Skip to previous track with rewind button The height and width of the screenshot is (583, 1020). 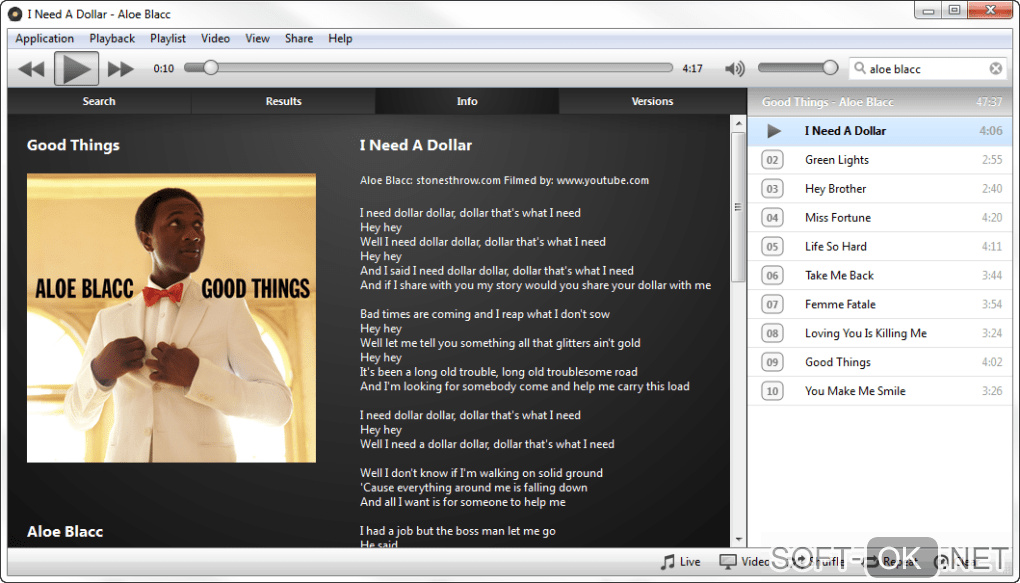click(x=31, y=68)
